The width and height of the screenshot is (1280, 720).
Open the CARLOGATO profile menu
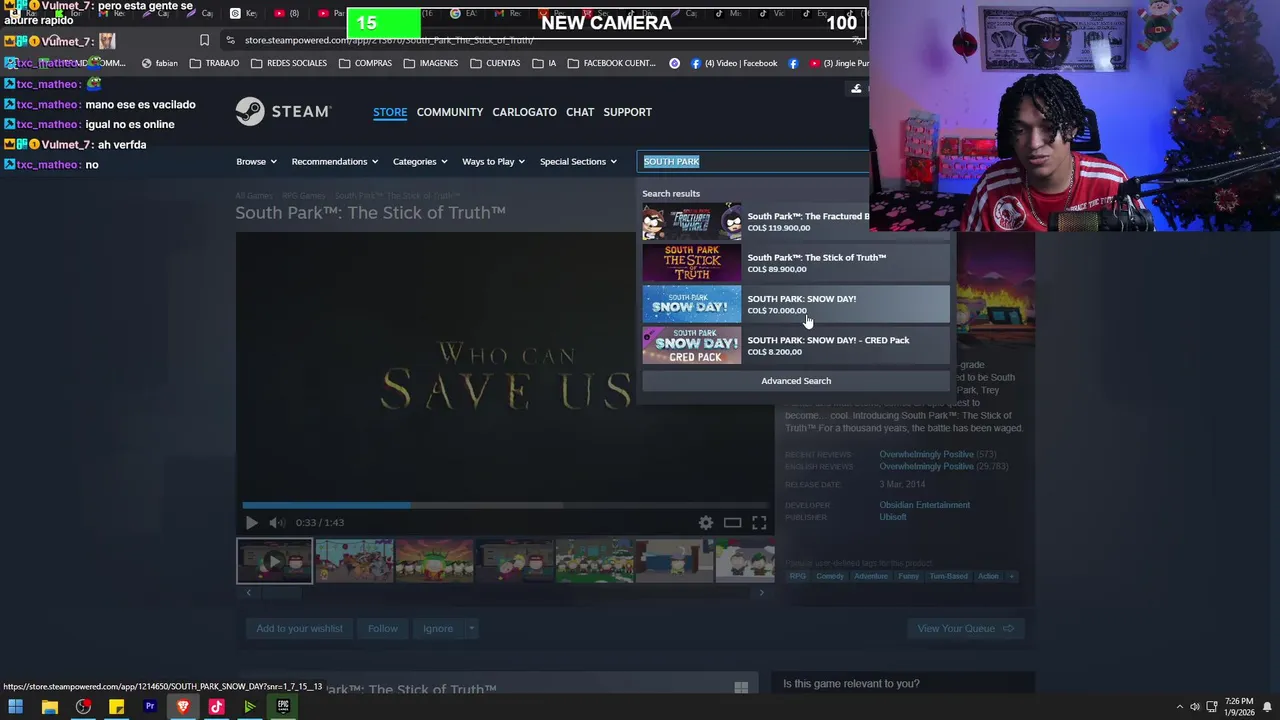pos(524,112)
